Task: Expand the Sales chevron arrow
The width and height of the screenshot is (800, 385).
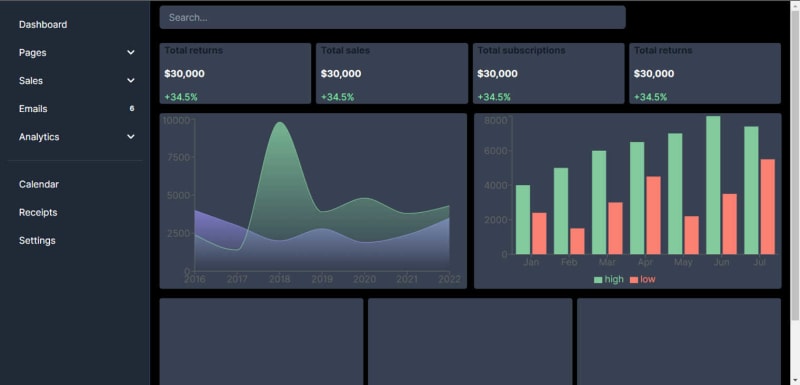Action: pos(131,81)
